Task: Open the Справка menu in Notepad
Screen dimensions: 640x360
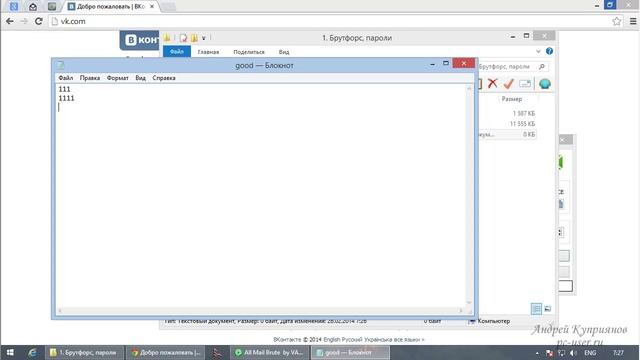Action: 164,78
